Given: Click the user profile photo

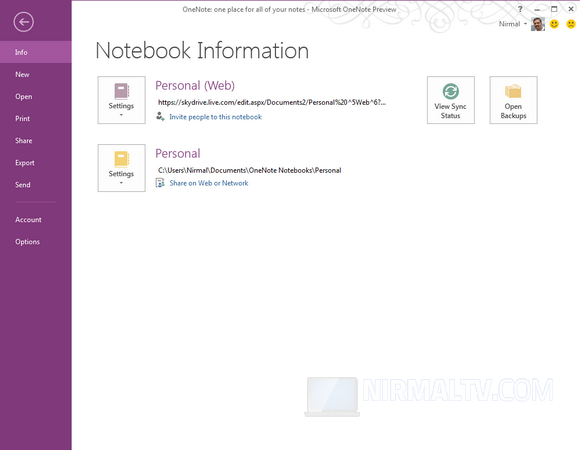Looking at the screenshot, I should point(538,24).
